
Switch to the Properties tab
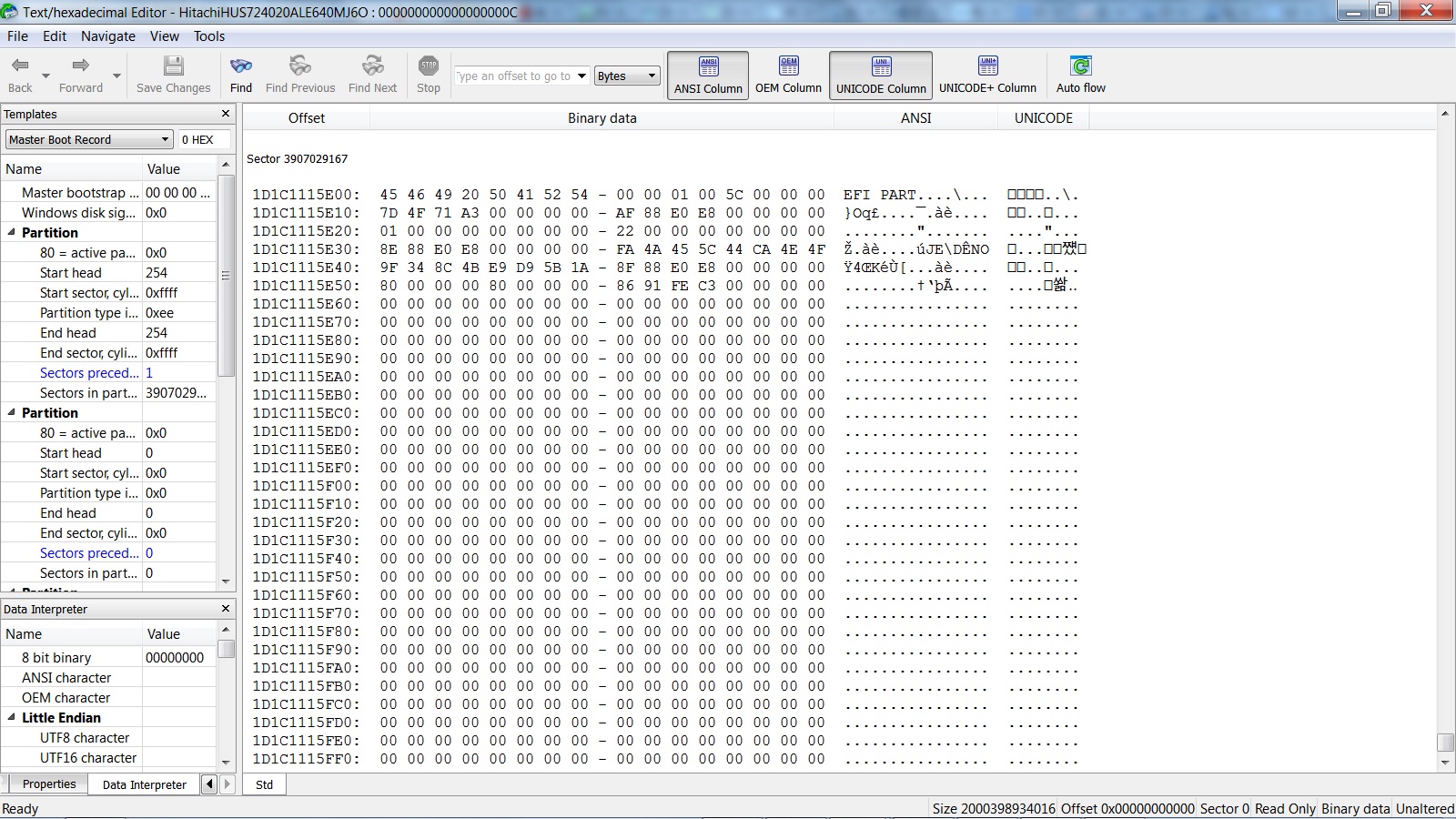click(49, 784)
